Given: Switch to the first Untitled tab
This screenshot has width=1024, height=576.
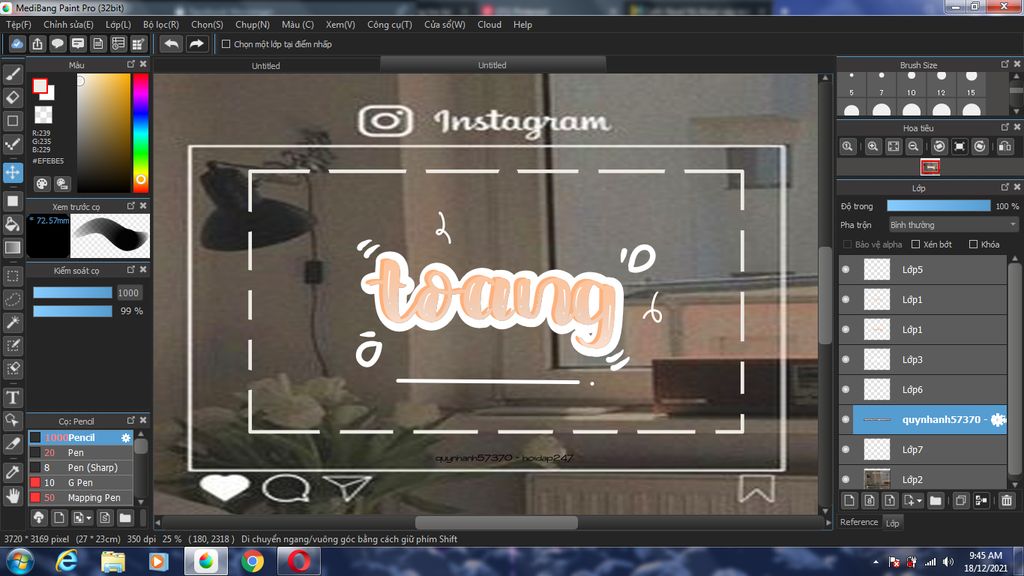Looking at the screenshot, I should (266, 65).
